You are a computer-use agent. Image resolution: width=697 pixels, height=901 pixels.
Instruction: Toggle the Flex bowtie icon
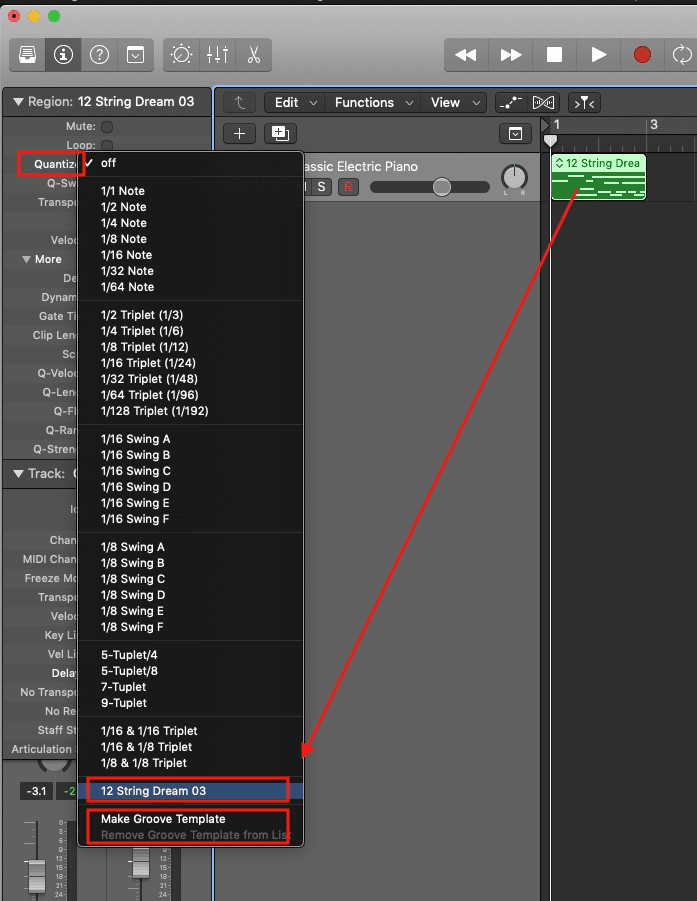pyautogui.click(x=543, y=103)
